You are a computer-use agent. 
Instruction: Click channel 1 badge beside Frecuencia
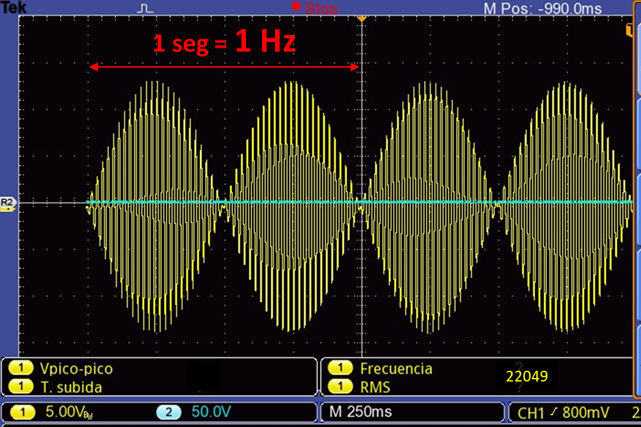(340, 368)
